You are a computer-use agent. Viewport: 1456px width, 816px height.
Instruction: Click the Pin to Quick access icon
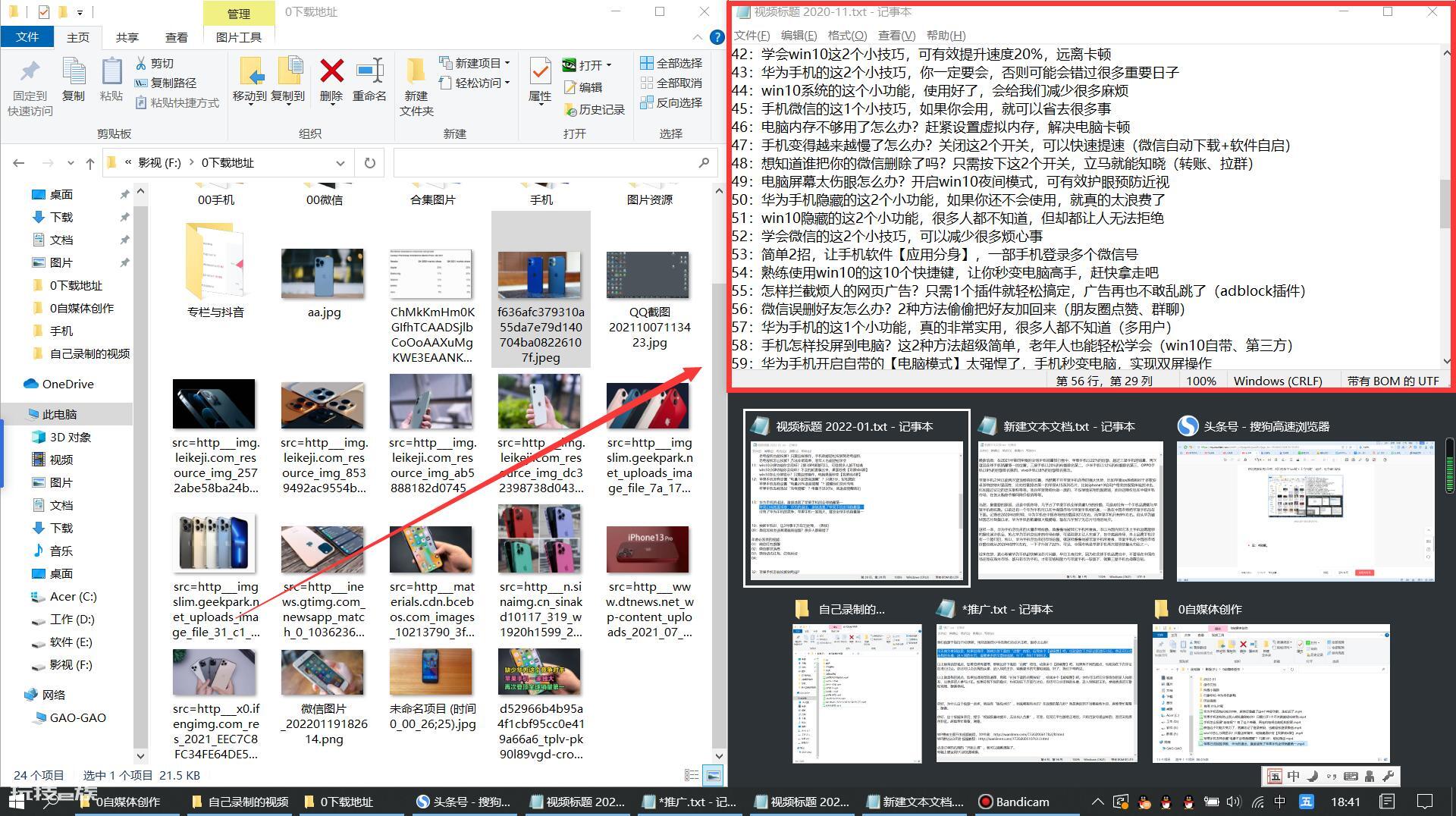[x=30, y=73]
